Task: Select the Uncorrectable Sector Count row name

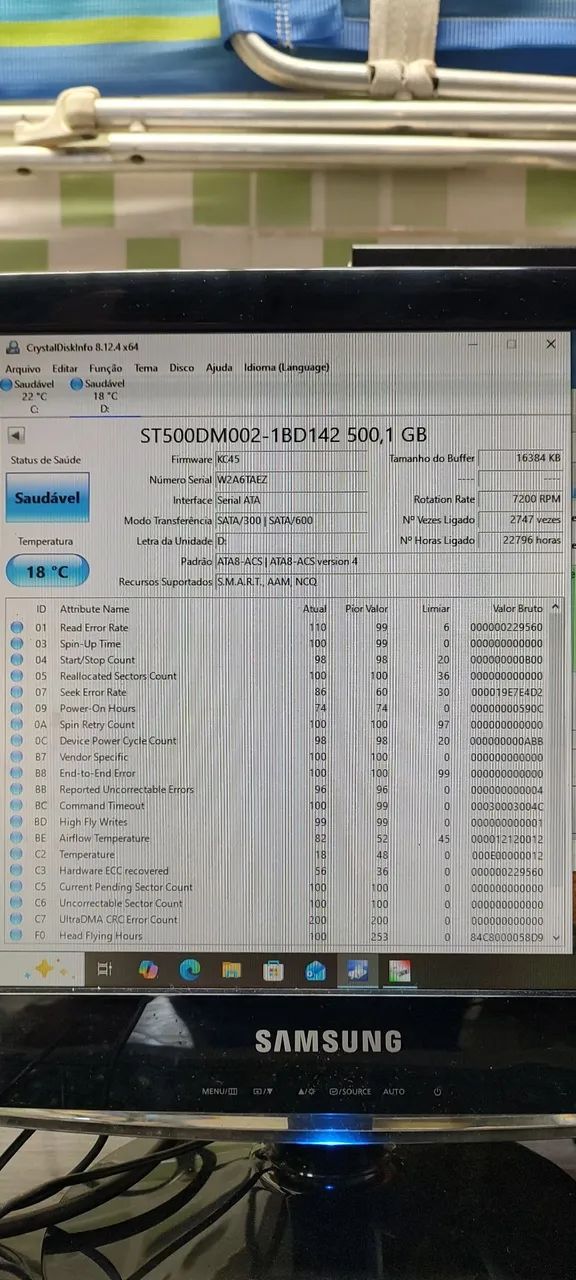Action: pos(121,903)
